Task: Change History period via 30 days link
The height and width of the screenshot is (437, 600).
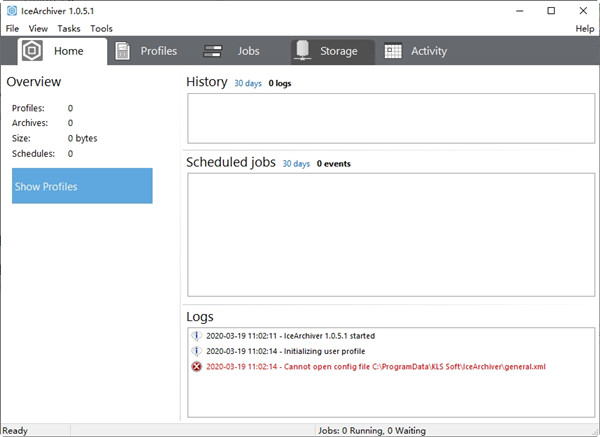Action: tap(247, 84)
